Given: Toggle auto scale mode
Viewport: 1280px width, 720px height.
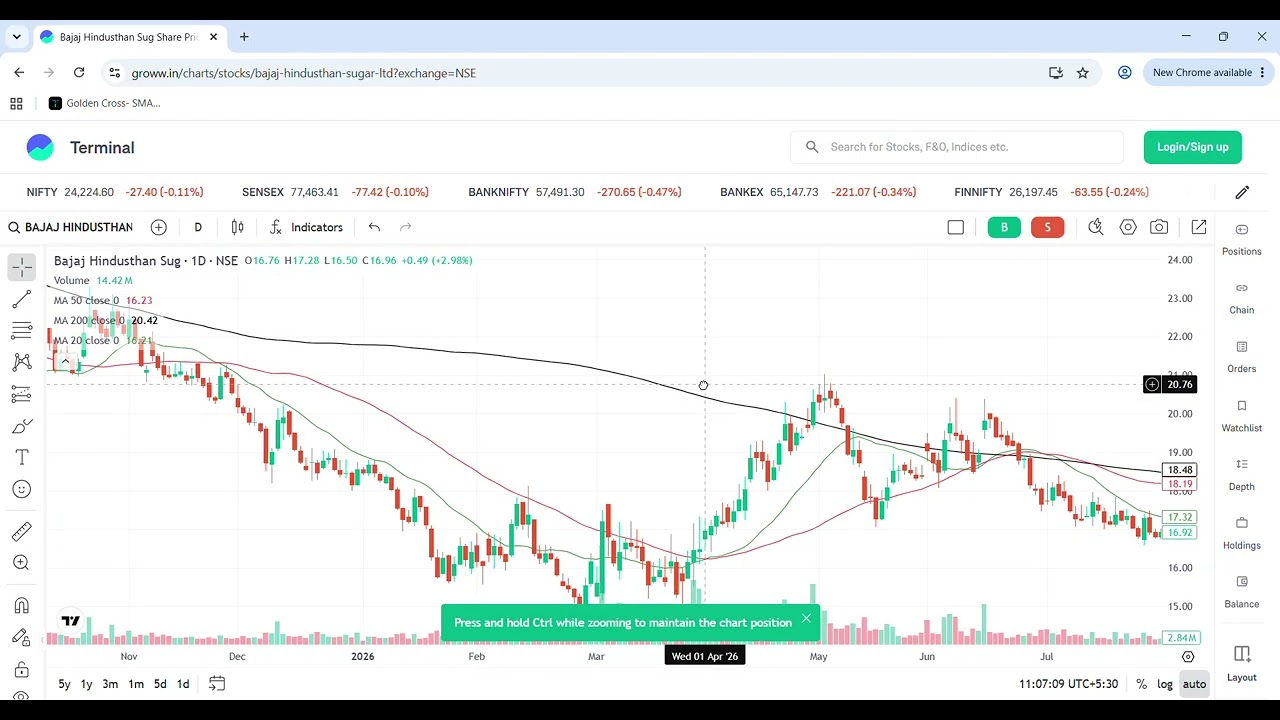Looking at the screenshot, I should pyautogui.click(x=1195, y=684).
